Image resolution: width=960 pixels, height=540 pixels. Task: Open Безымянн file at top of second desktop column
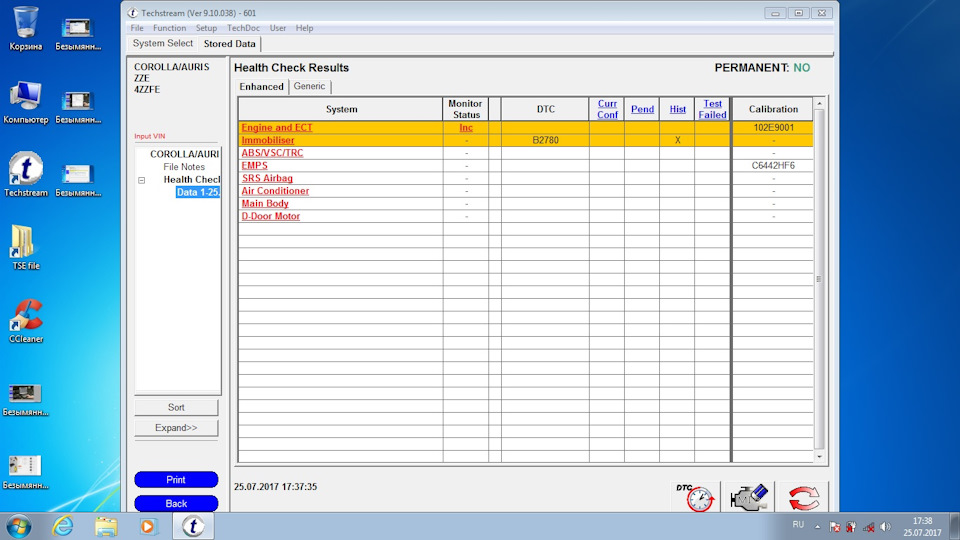click(78, 34)
